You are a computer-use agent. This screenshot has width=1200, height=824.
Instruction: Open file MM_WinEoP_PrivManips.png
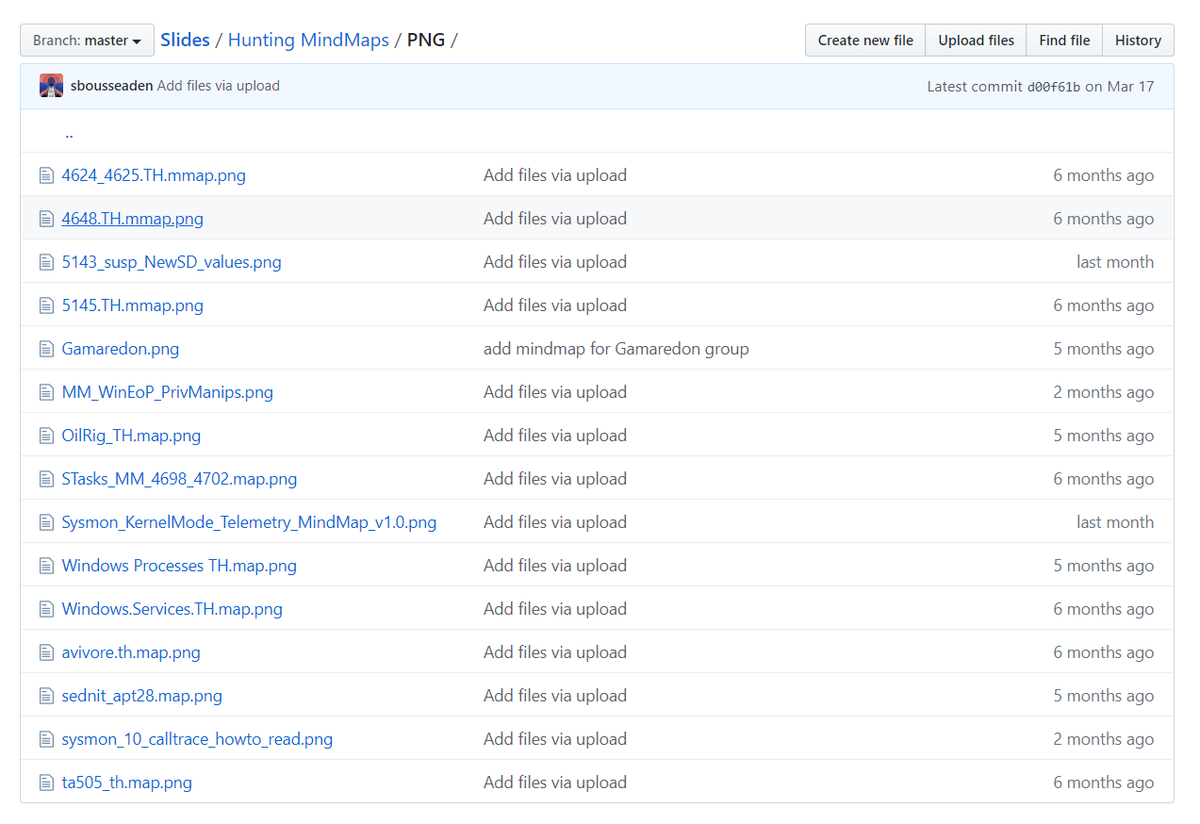pos(167,392)
